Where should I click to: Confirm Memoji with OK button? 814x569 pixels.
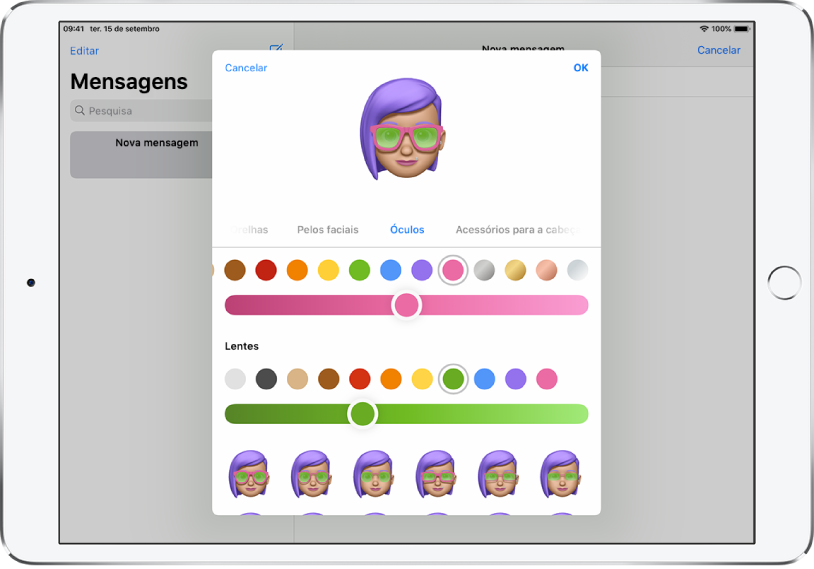[580, 67]
